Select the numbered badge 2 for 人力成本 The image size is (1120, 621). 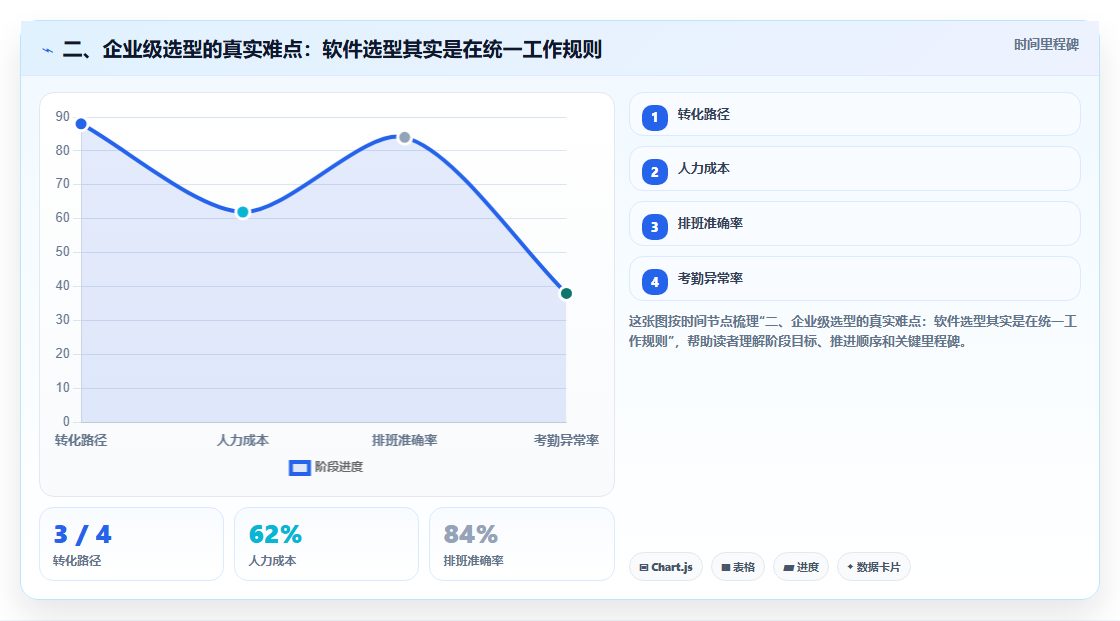654,172
